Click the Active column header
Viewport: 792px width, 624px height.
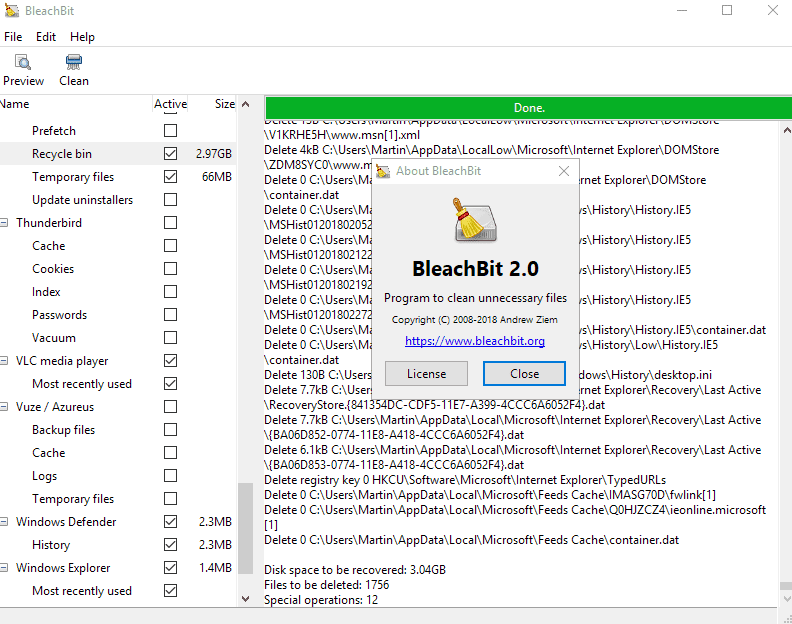[170, 104]
